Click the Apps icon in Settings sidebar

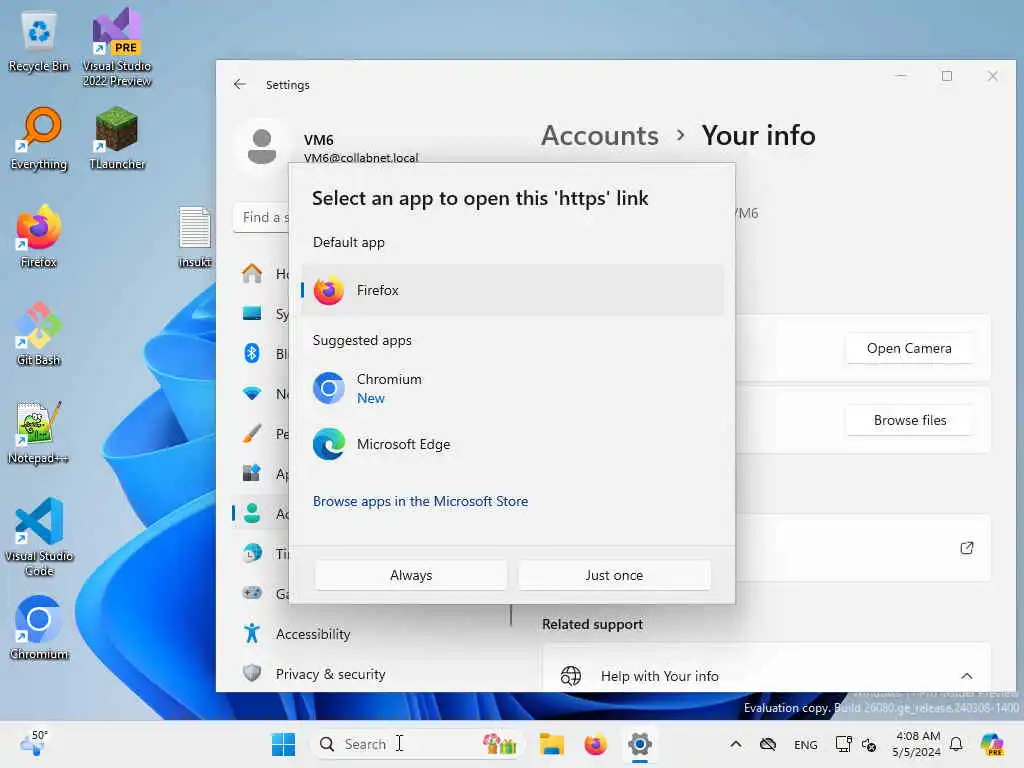pos(252,473)
